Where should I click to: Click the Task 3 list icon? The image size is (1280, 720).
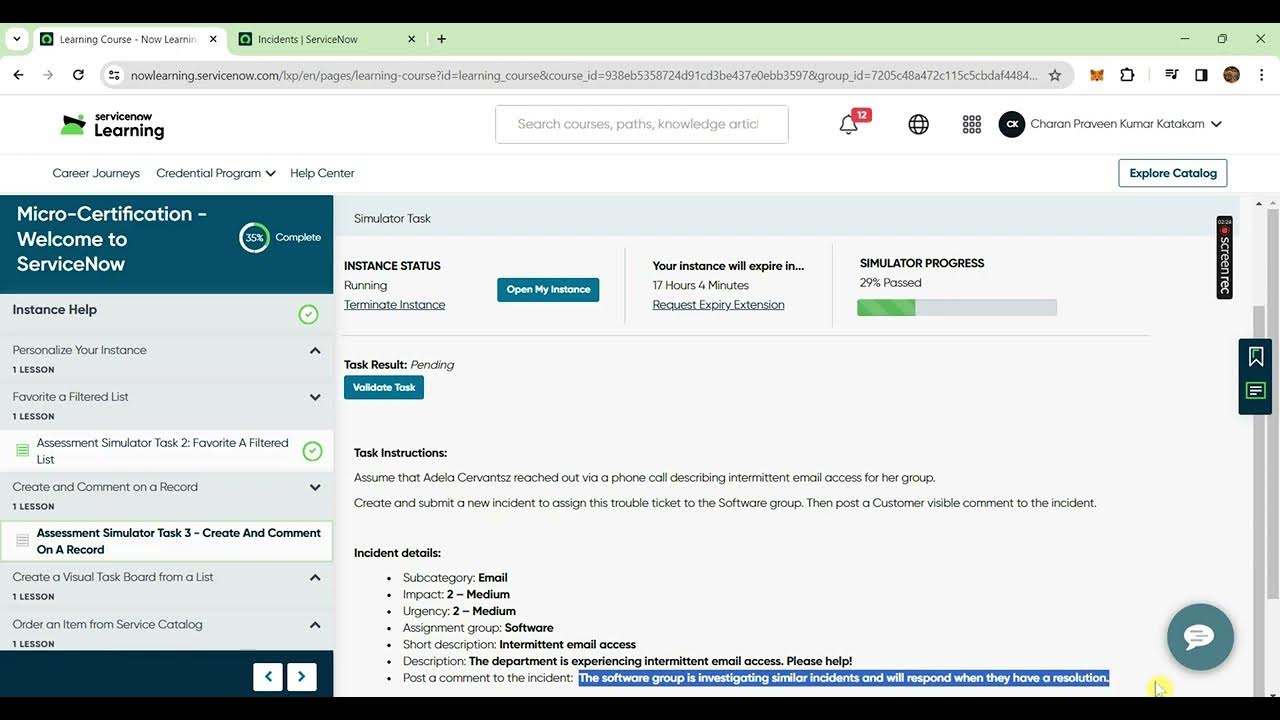(23, 541)
